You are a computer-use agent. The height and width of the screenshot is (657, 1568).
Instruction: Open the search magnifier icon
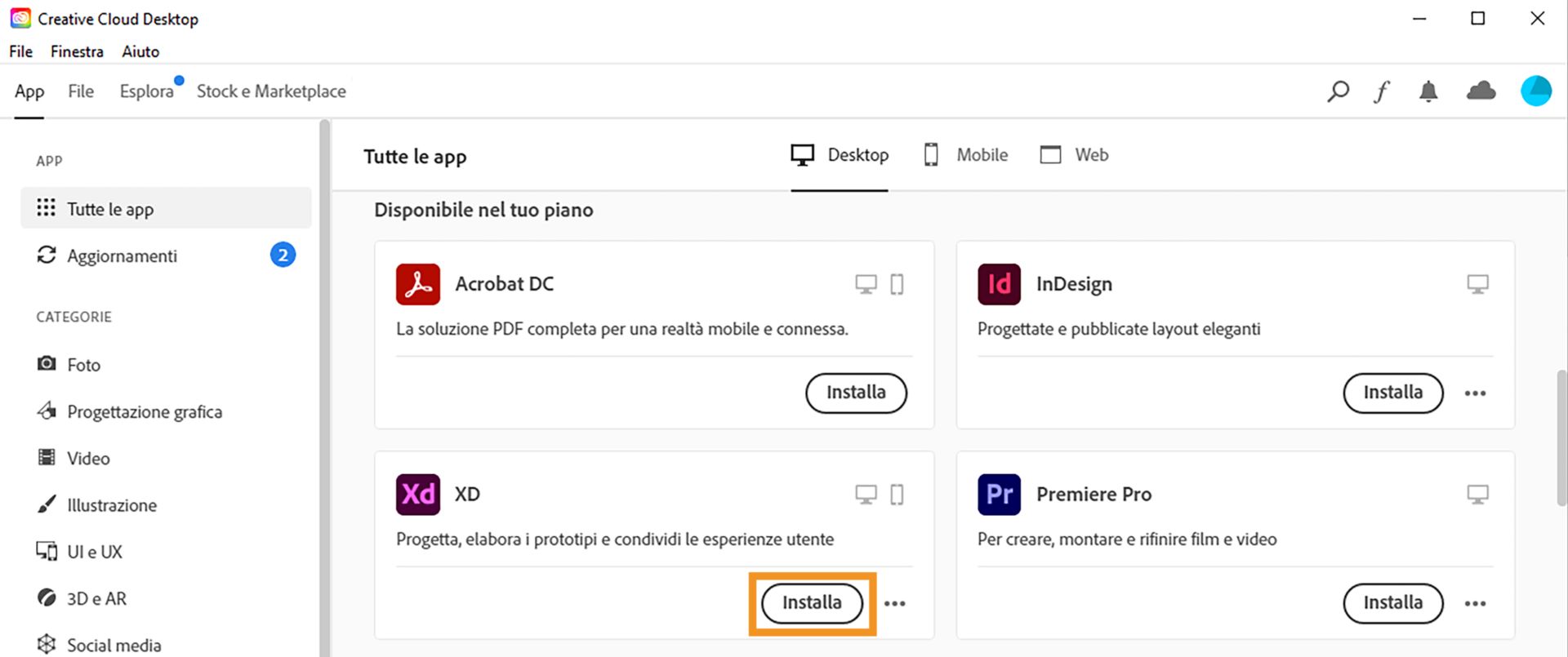tap(1338, 91)
